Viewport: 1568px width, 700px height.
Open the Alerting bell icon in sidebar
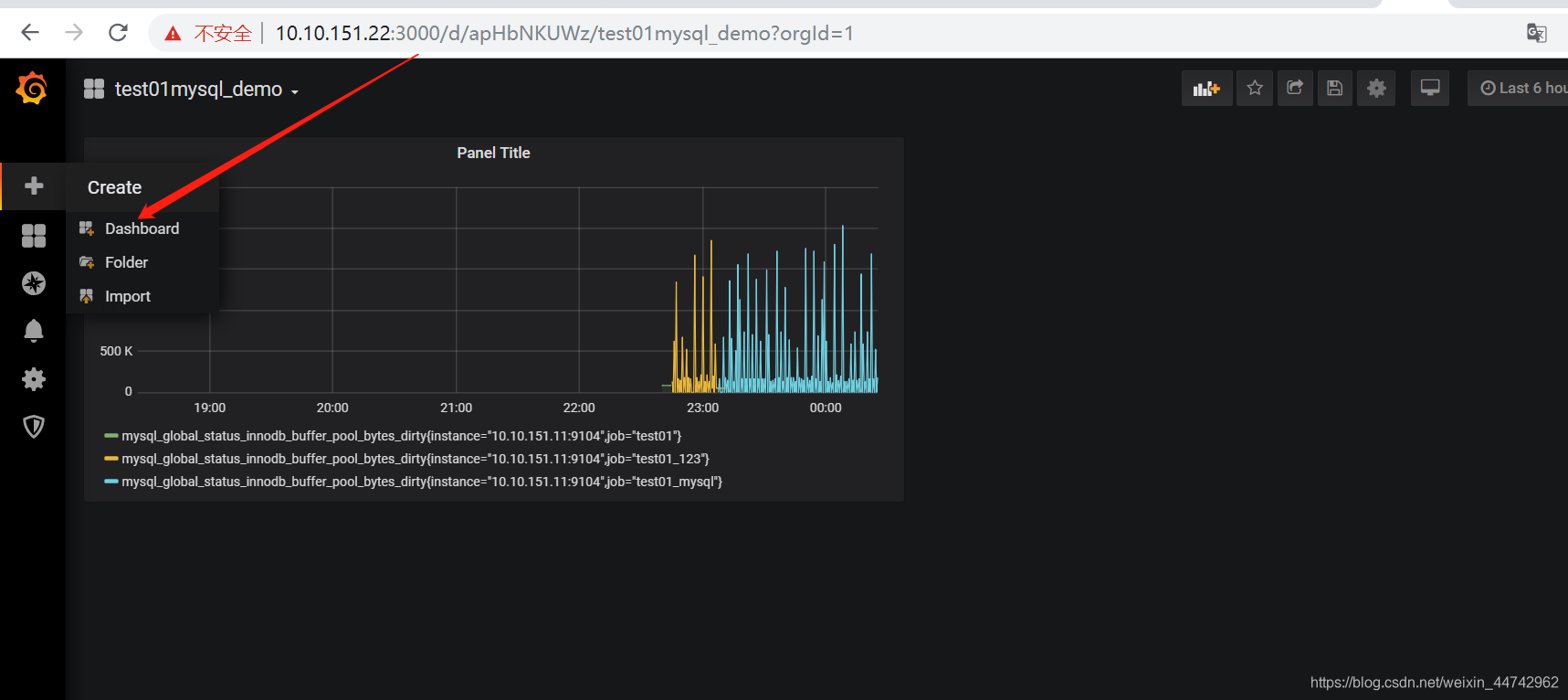(34, 331)
